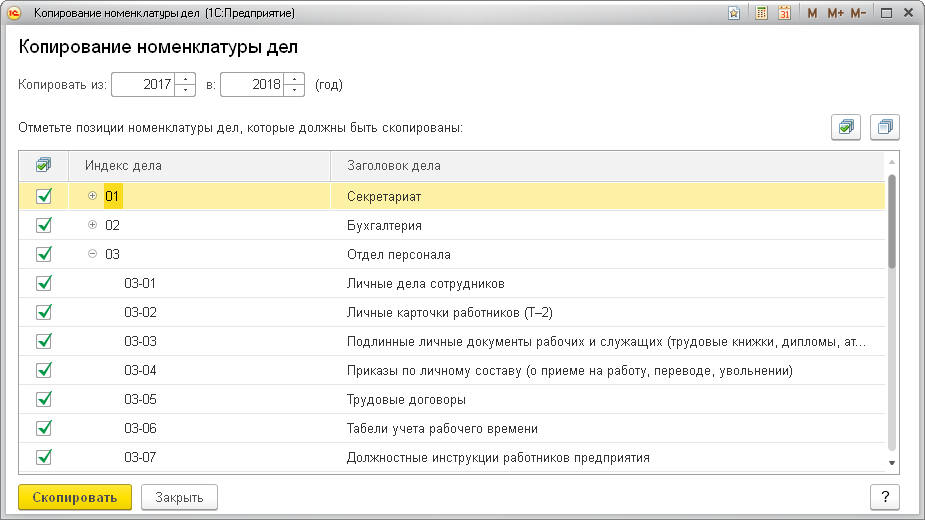Click the Закрыть button
Screen dimensions: 925x520
[179, 498]
